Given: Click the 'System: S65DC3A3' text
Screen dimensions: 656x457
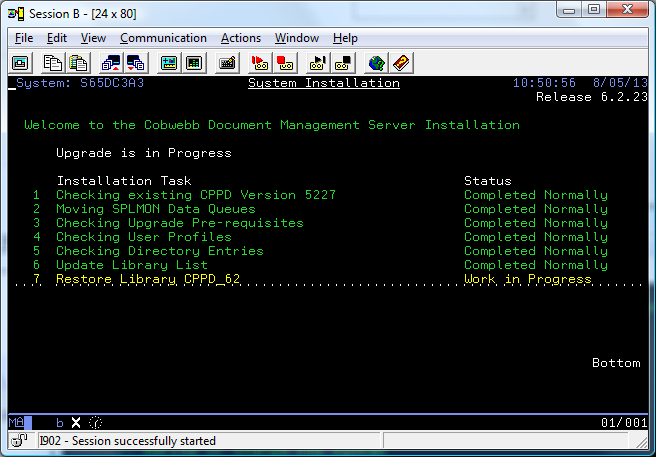Looking at the screenshot, I should coord(80,83).
